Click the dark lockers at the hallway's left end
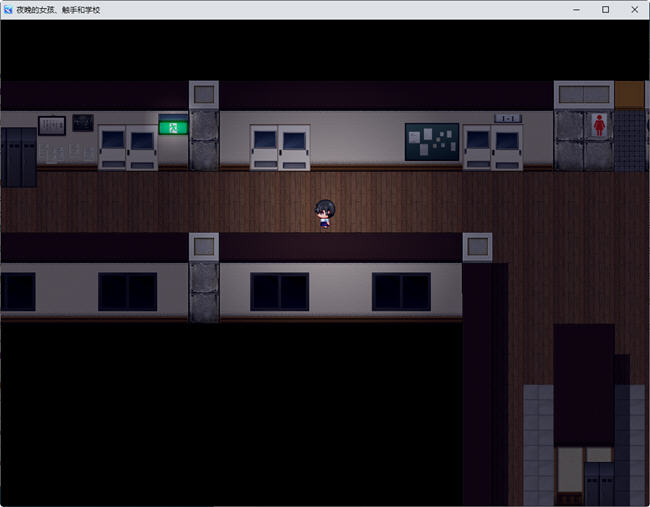This screenshot has height=507, width=650. [x=18, y=156]
